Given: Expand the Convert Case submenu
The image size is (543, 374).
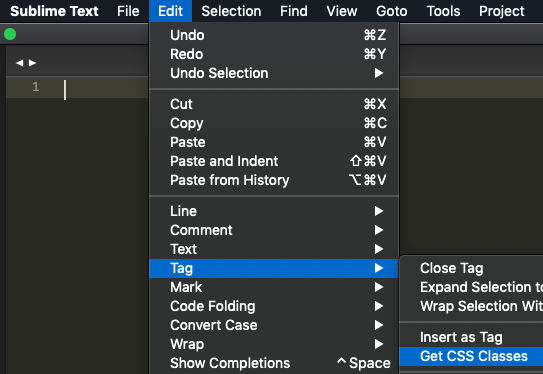Looking at the screenshot, I should coord(274,325).
